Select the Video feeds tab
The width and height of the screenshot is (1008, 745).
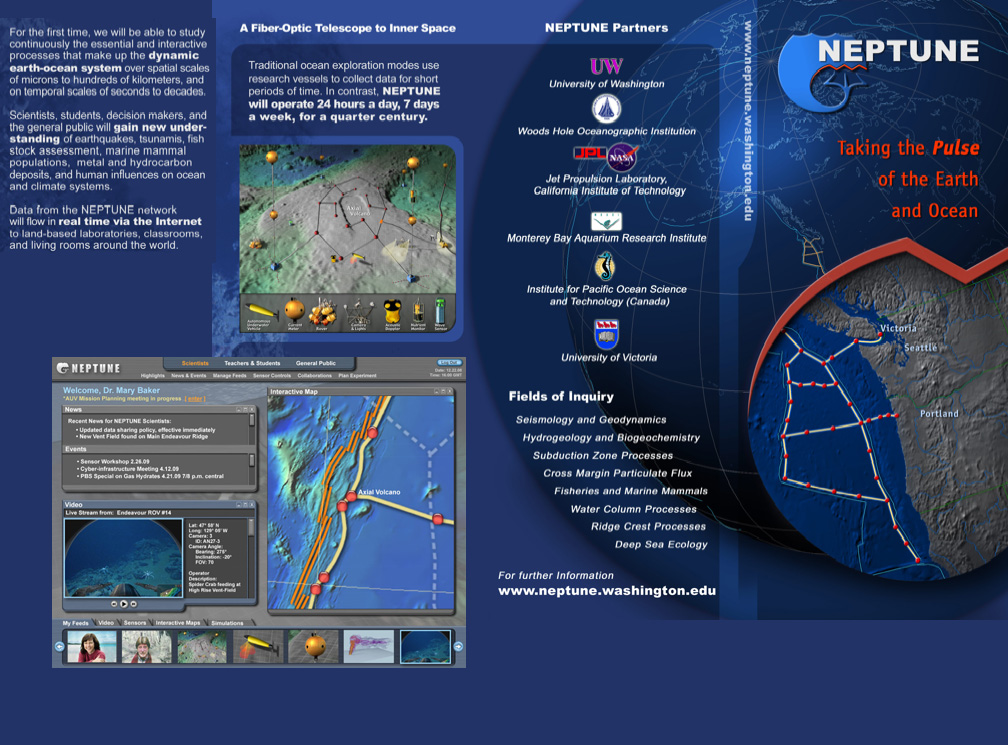pos(106,623)
